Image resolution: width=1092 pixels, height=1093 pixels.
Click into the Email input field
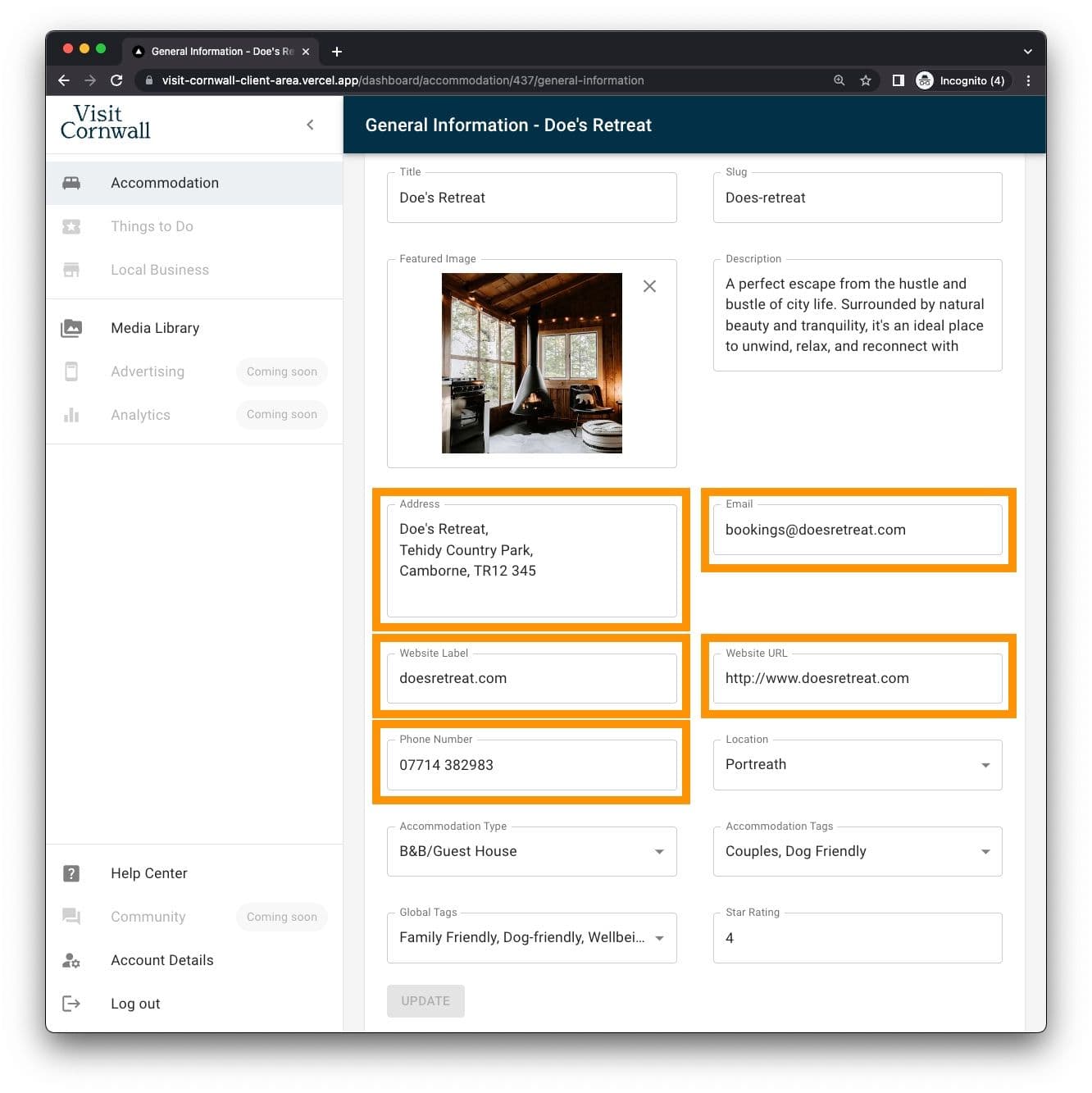pyautogui.click(x=857, y=531)
